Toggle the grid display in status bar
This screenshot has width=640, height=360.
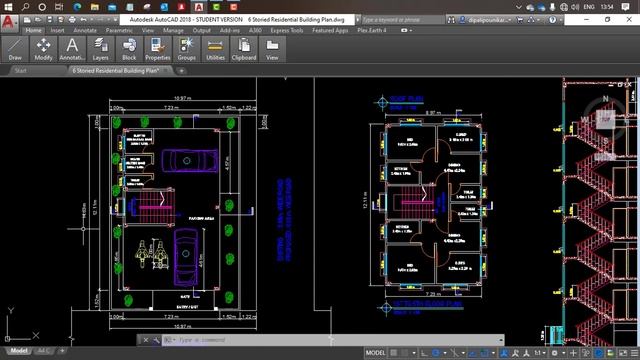coord(393,353)
